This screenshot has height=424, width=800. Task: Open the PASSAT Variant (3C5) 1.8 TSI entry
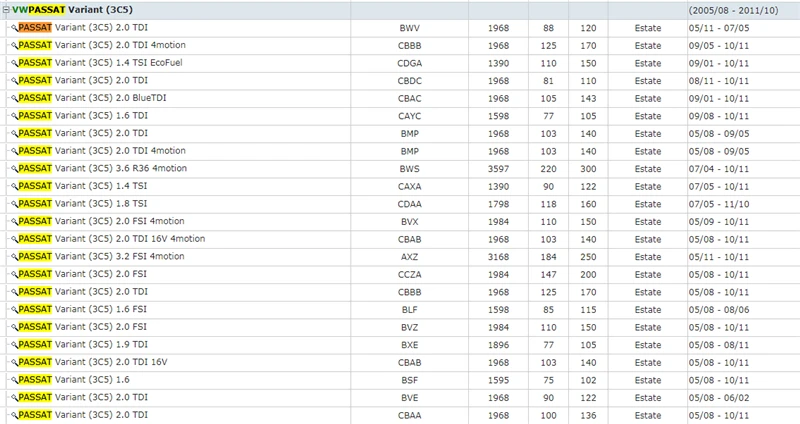pyautogui.click(x=83, y=204)
